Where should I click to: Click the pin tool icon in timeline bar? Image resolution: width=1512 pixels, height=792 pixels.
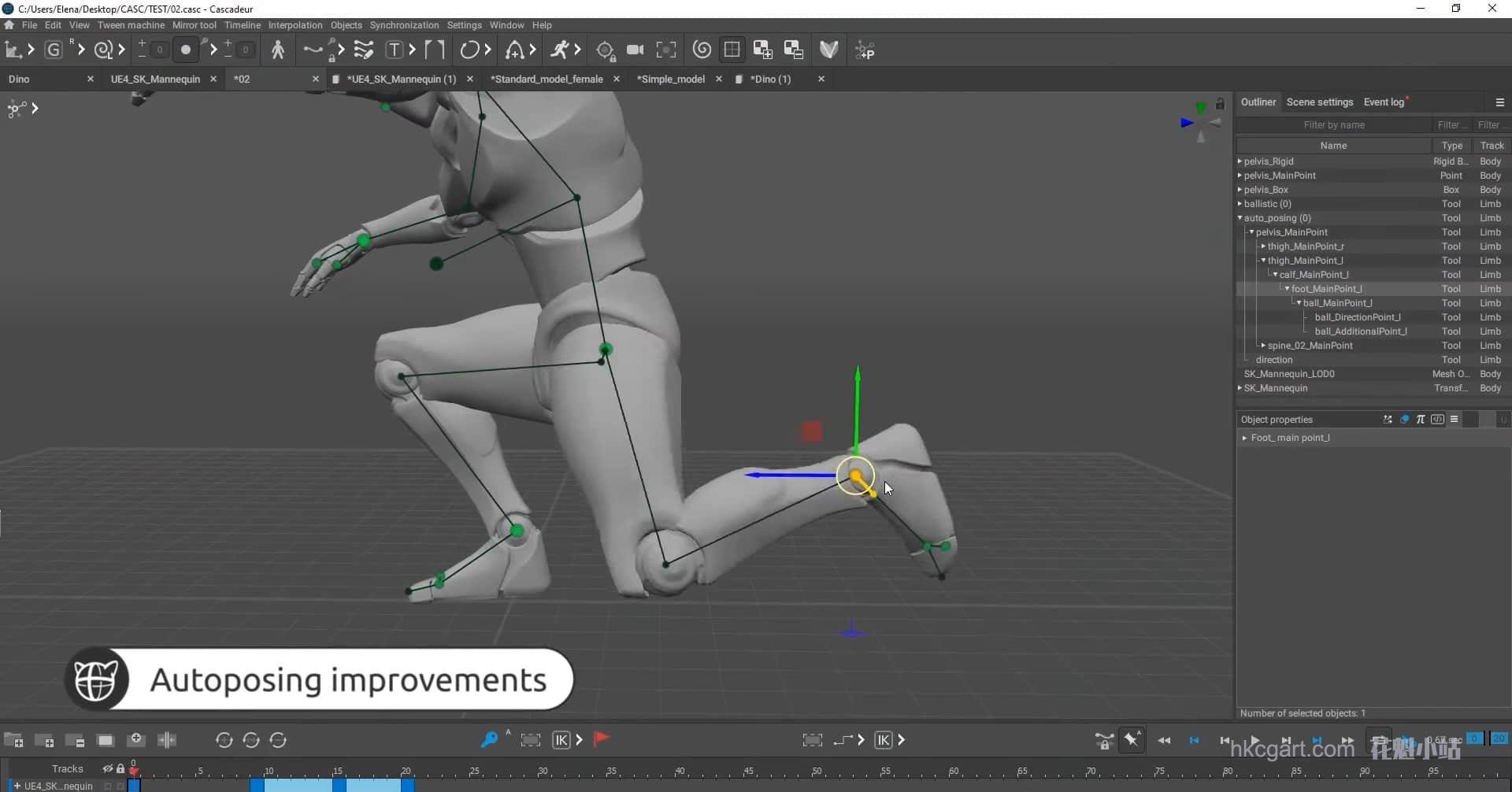click(x=1132, y=739)
